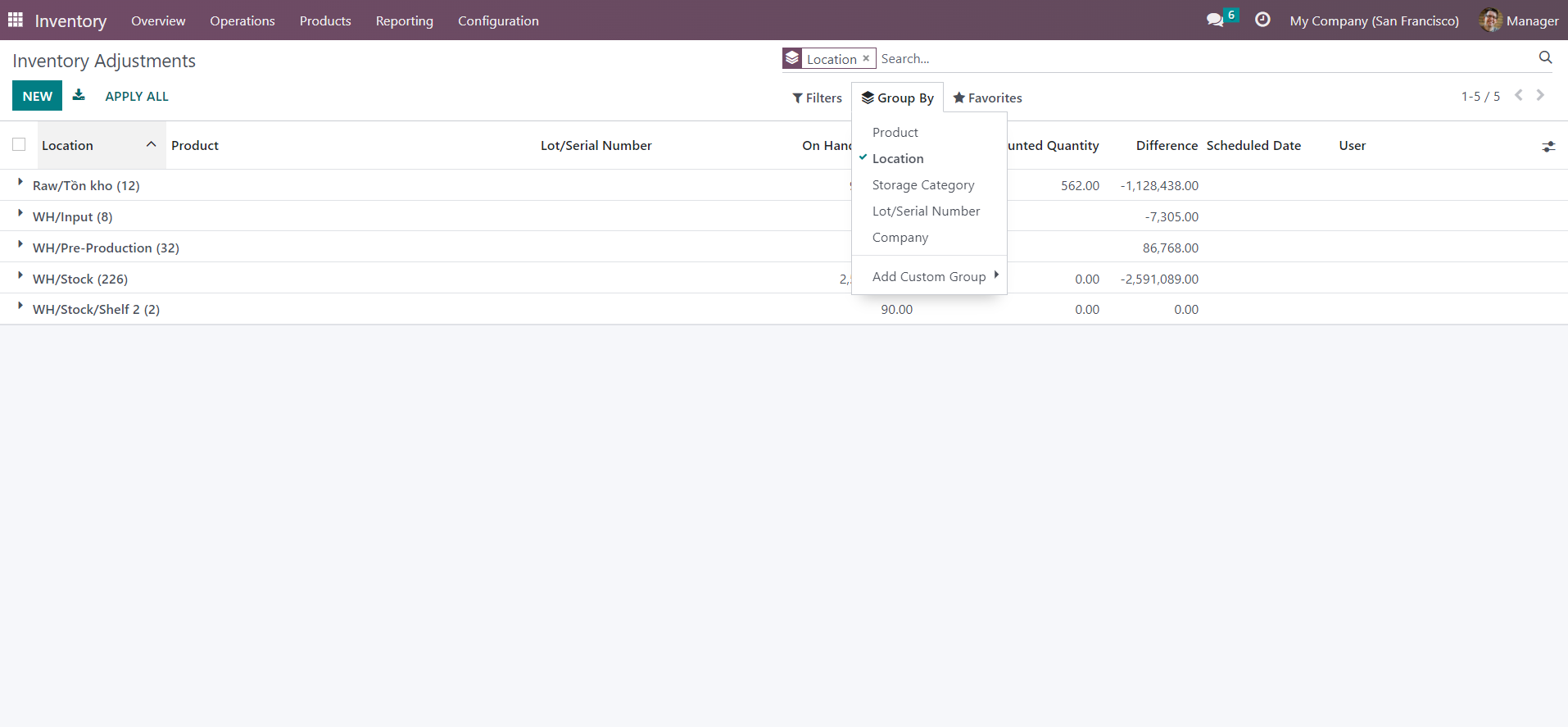Image resolution: width=1568 pixels, height=727 pixels.
Task: Go to the previous page arrow
Action: tap(1518, 95)
